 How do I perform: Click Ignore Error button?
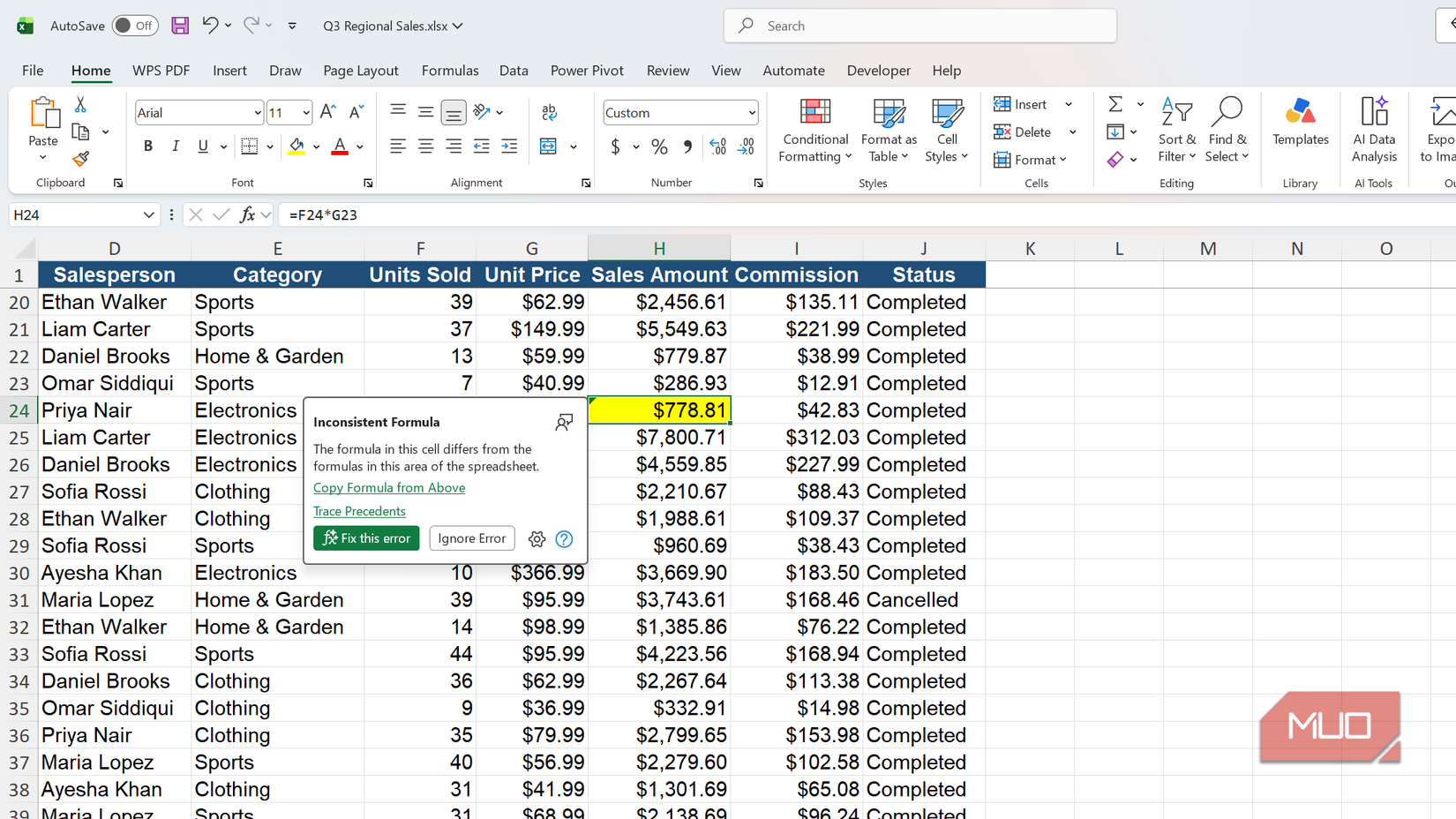pyautogui.click(x=472, y=538)
